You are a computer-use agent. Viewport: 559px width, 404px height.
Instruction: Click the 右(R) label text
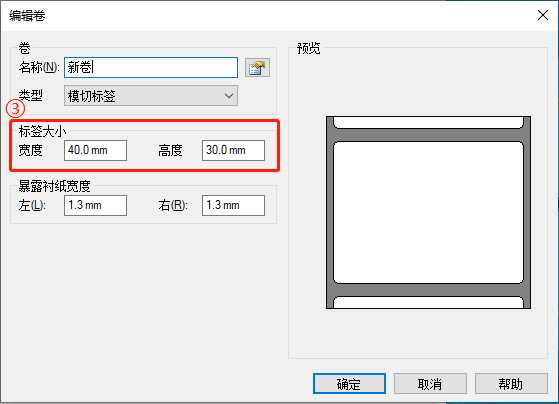click(x=173, y=205)
